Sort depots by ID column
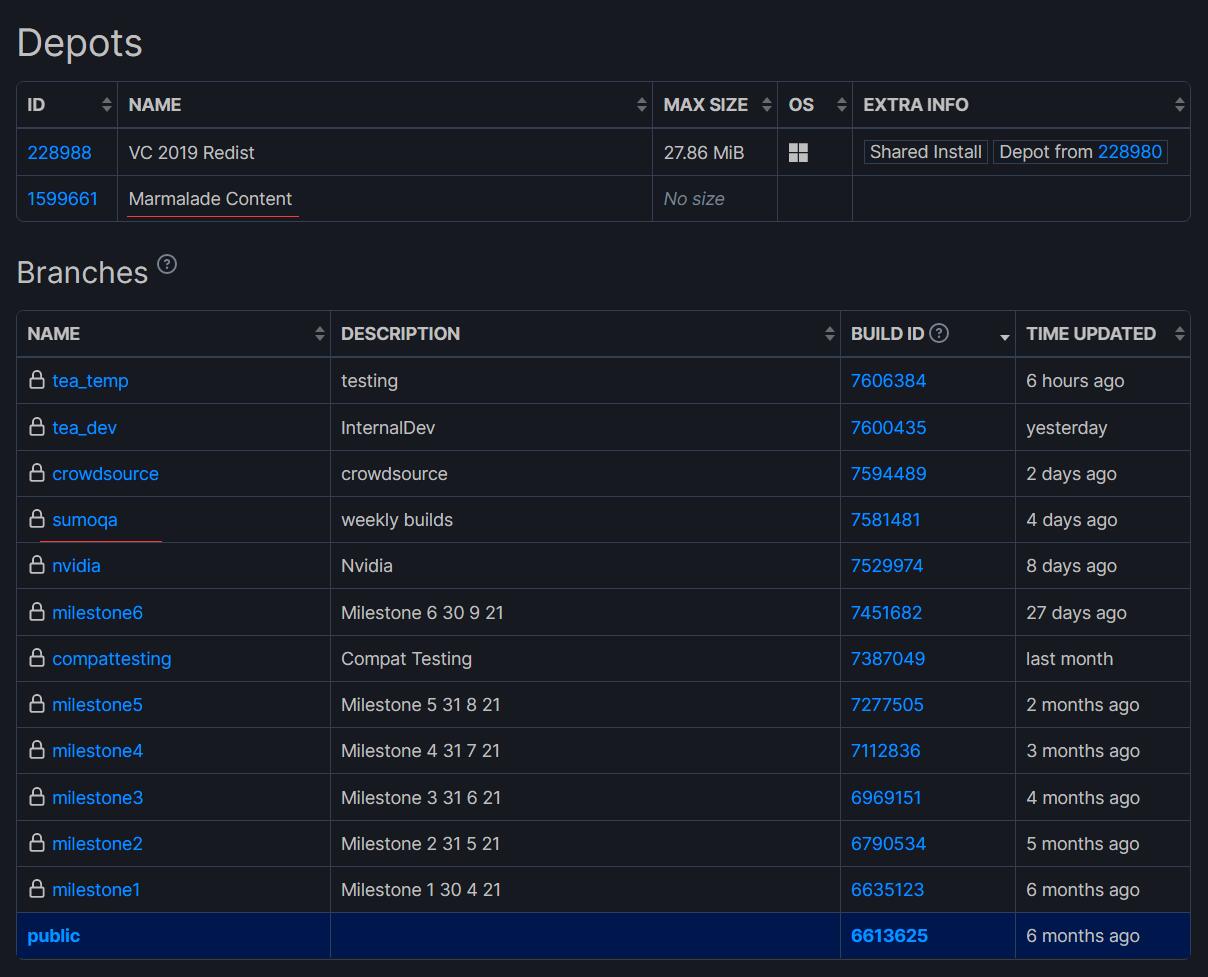Image resolution: width=1208 pixels, height=977 pixels. pos(107,105)
